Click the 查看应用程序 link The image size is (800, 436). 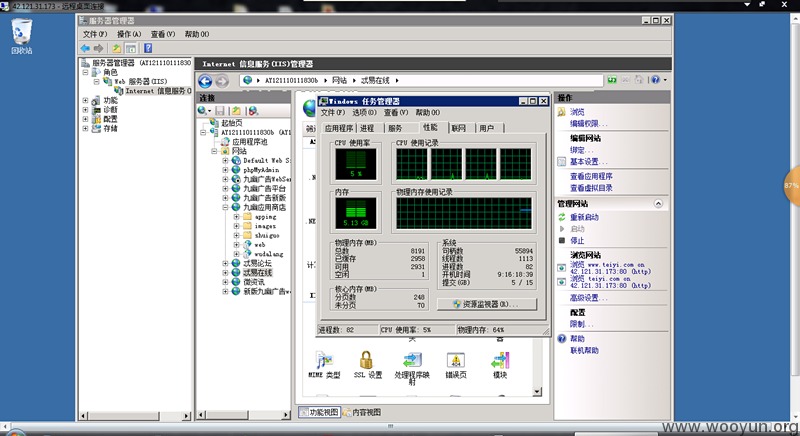pos(591,176)
